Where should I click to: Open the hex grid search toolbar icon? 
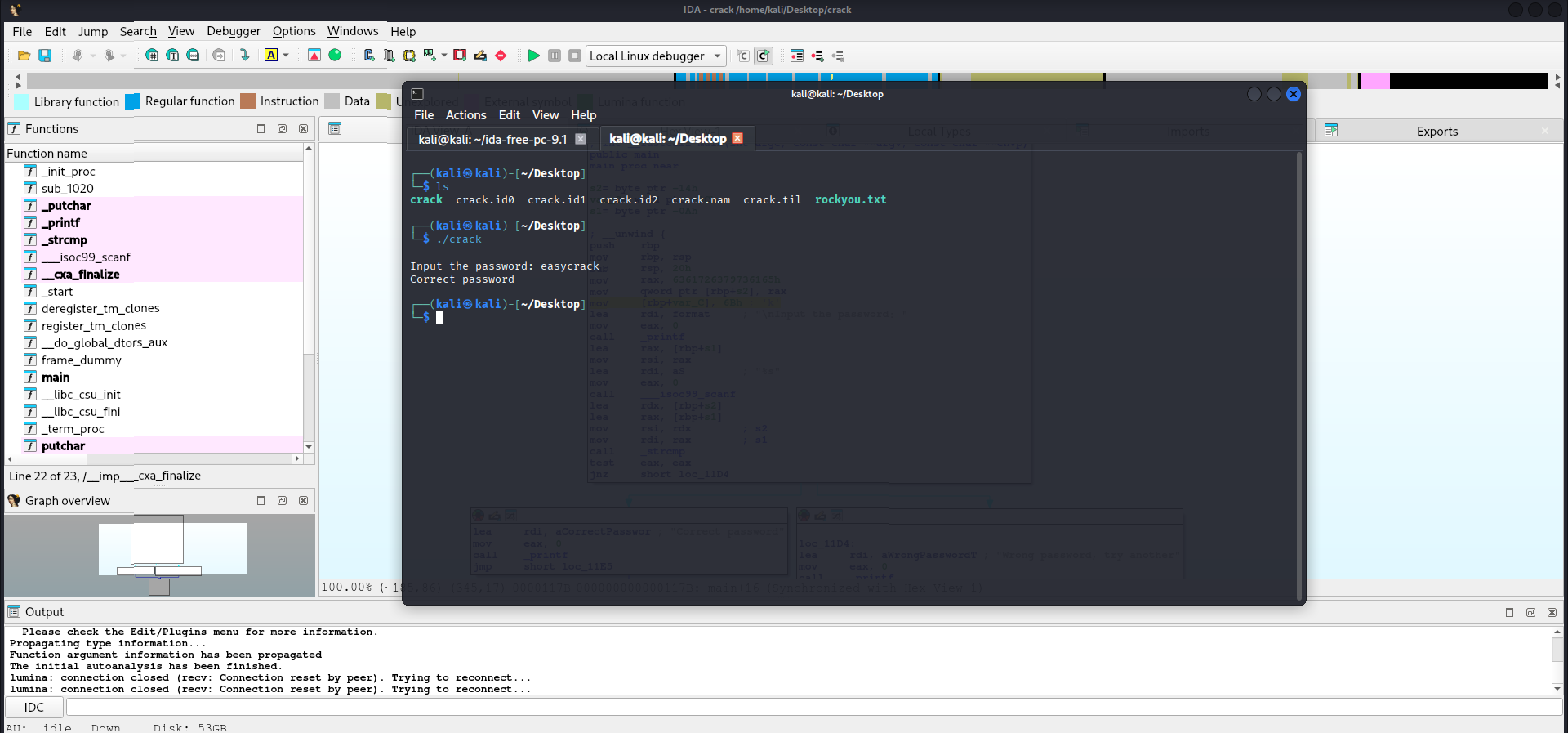(152, 56)
